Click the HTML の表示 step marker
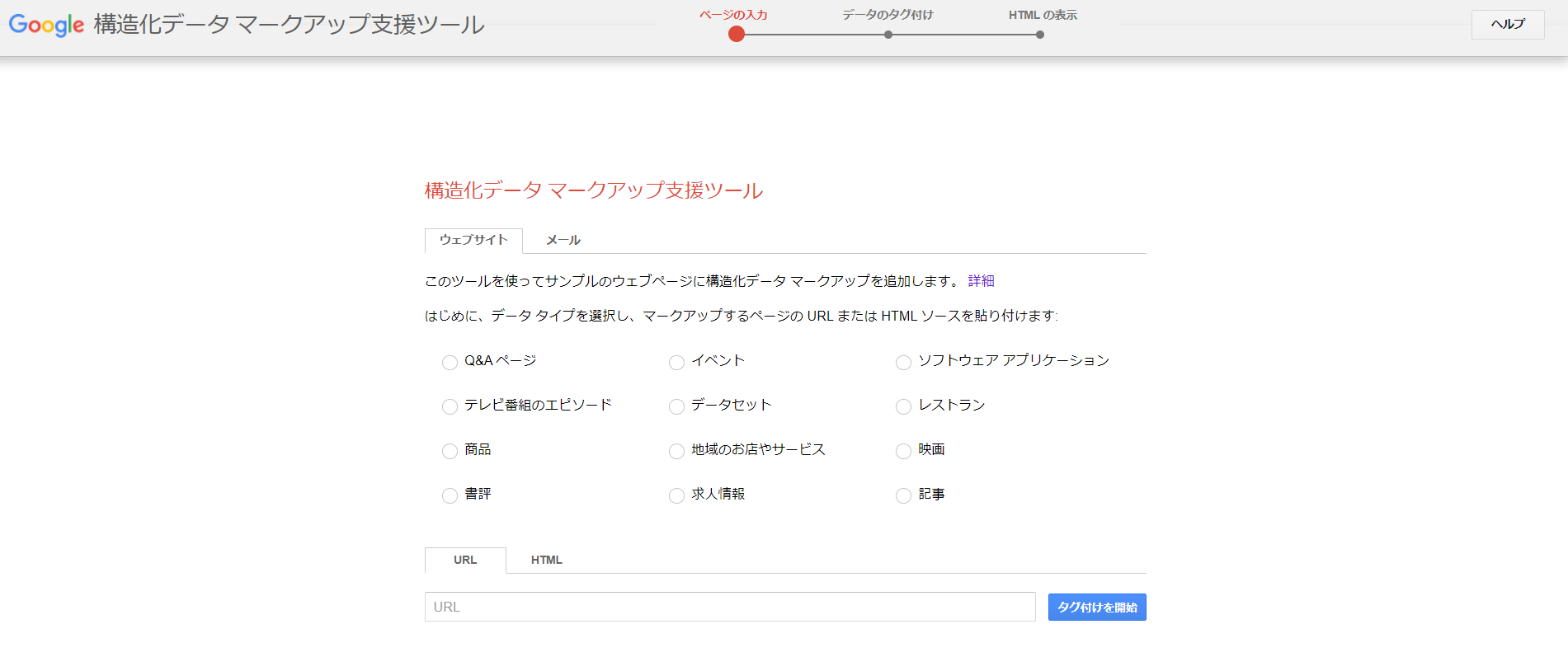 coord(1040,35)
